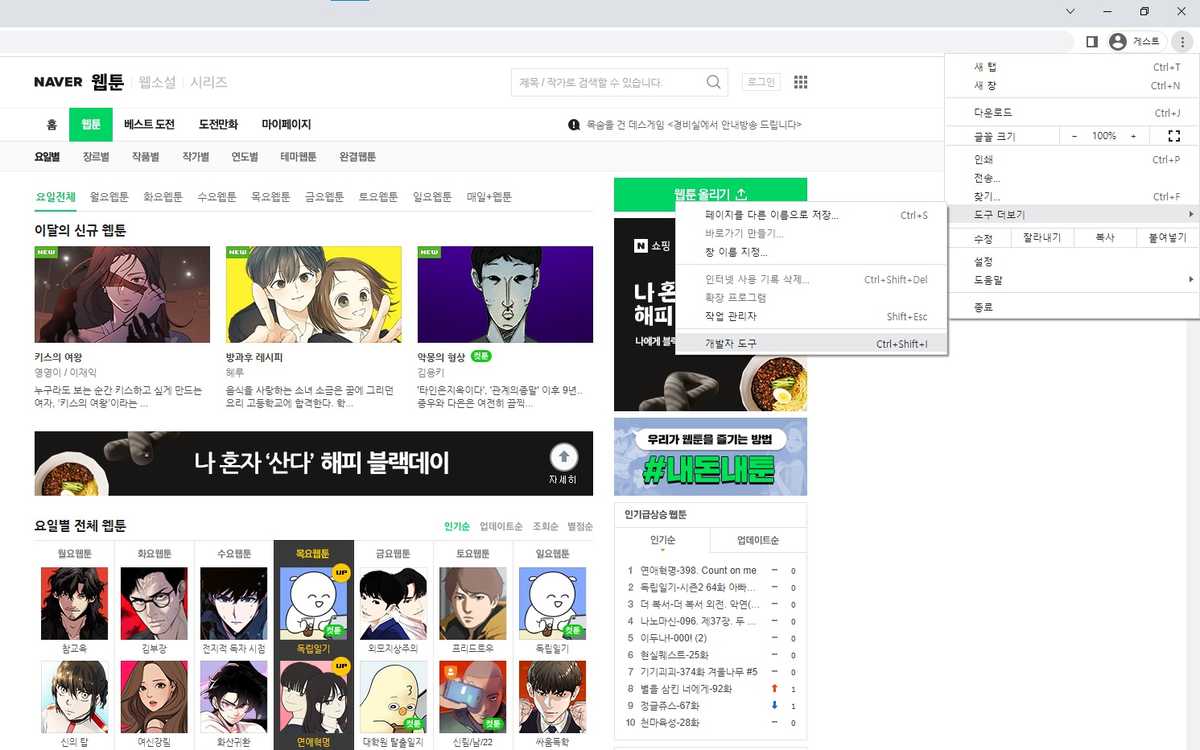The height and width of the screenshot is (750, 1200).
Task: Open the 마이페이지 navigation tab
Action: [286, 125]
